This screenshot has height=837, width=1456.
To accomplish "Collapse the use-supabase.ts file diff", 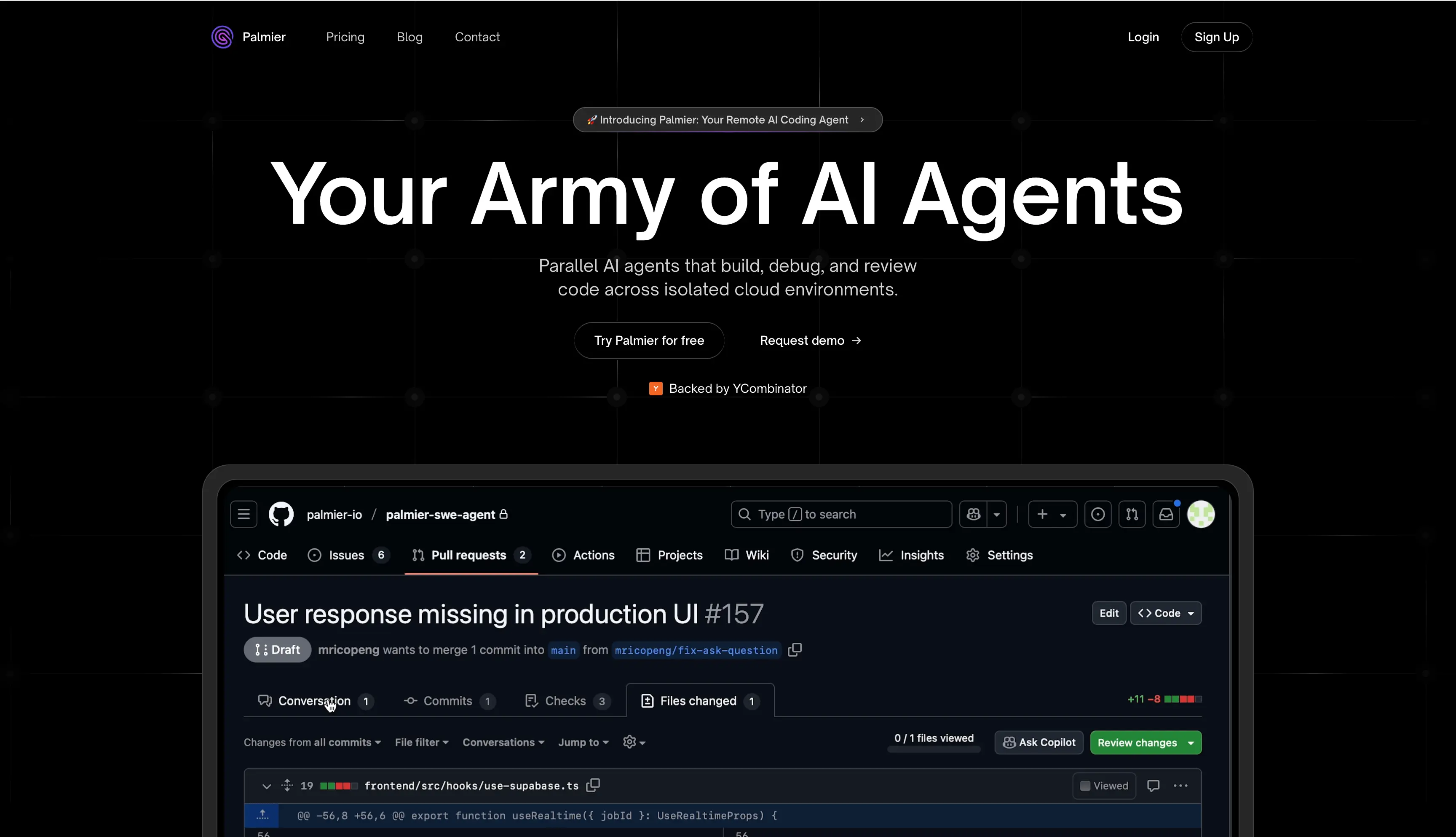I will 266,786.
